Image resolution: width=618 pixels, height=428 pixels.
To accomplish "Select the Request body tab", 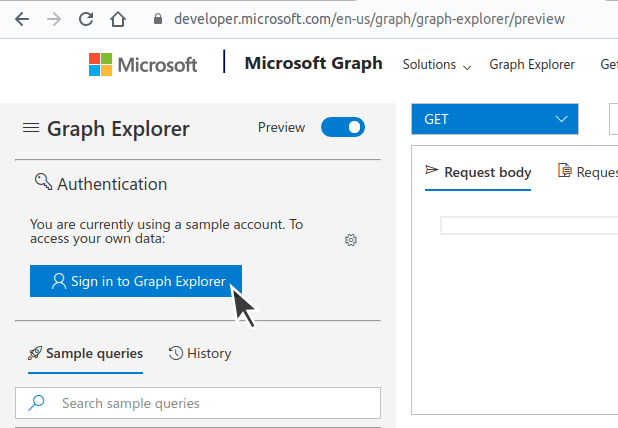I will coord(478,173).
